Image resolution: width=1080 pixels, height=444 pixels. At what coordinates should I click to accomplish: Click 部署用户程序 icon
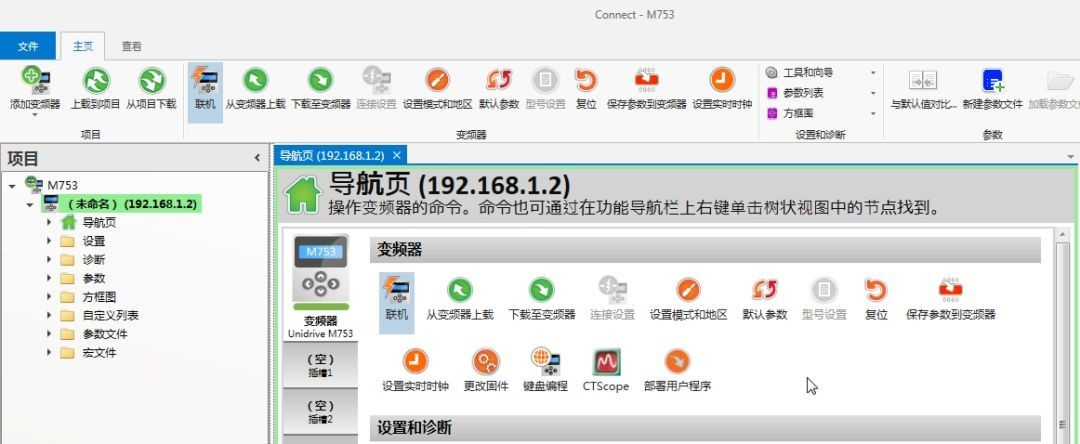tap(677, 362)
